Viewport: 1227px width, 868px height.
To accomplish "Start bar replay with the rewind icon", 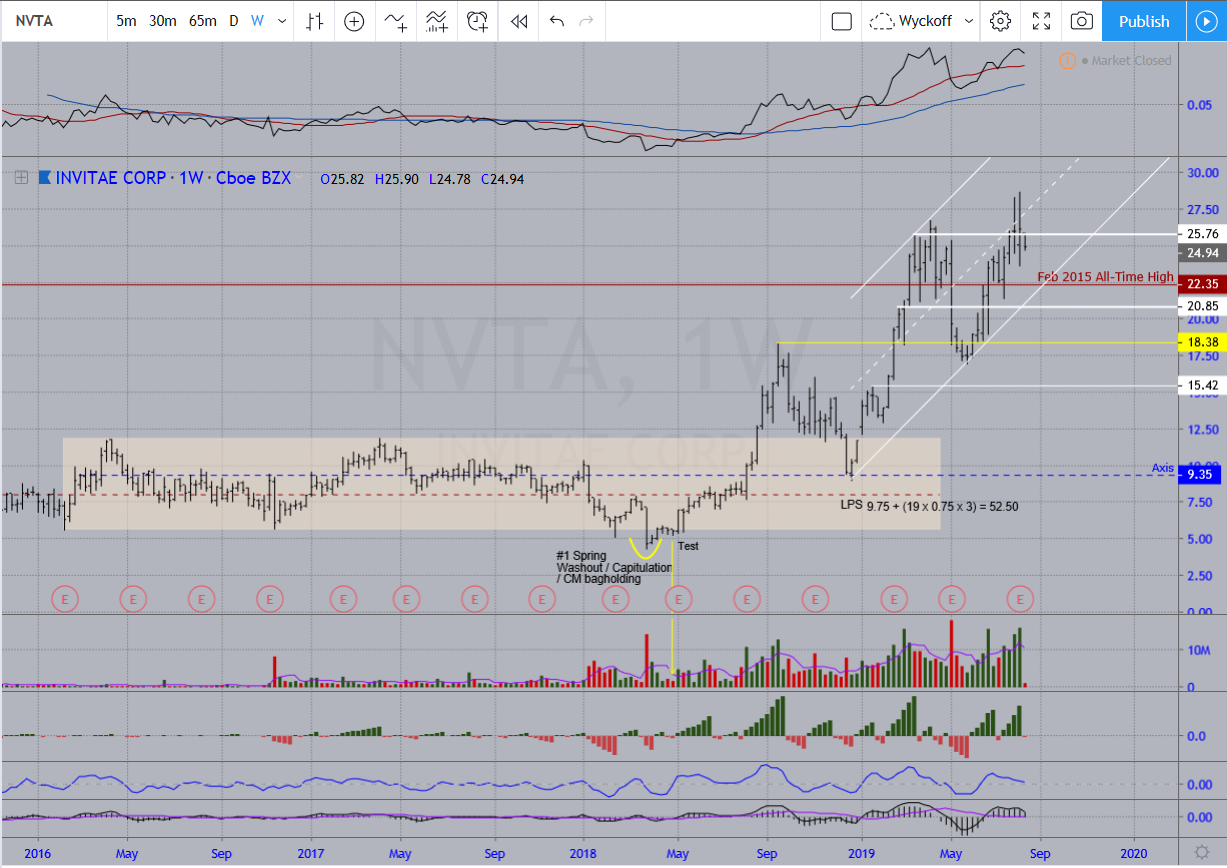I will pos(518,21).
